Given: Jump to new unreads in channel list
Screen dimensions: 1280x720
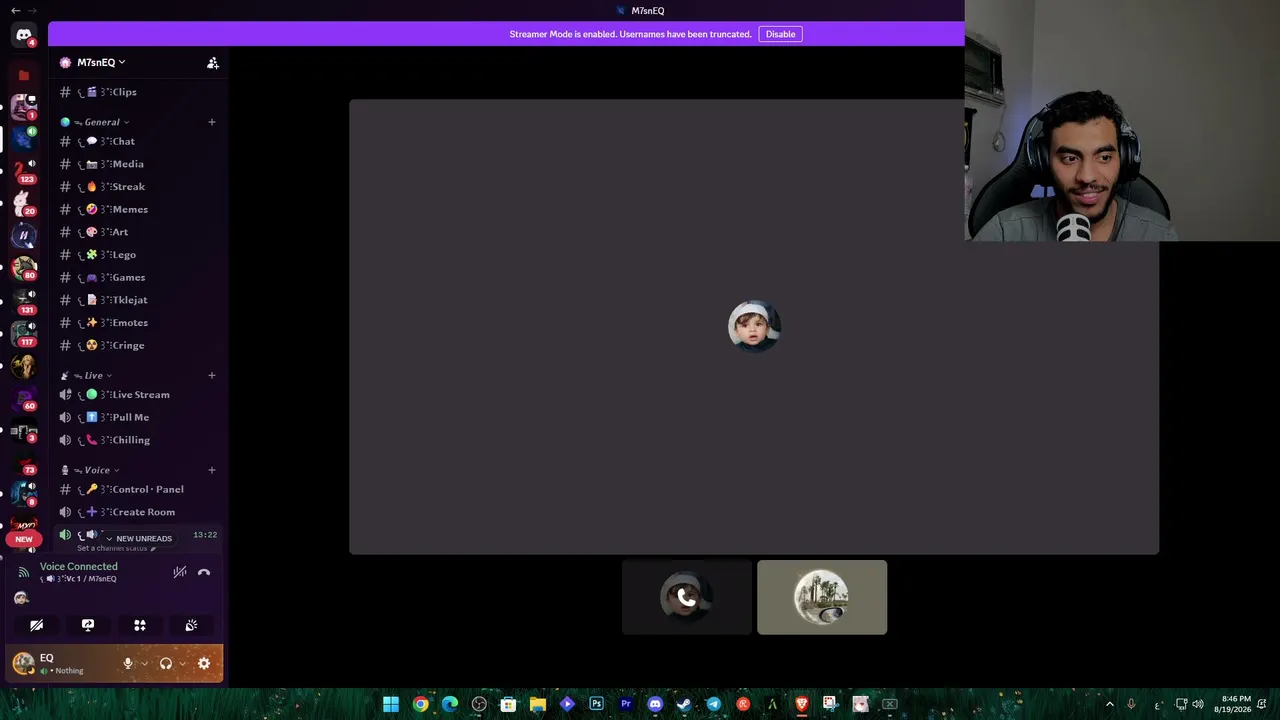Looking at the screenshot, I should click(139, 539).
